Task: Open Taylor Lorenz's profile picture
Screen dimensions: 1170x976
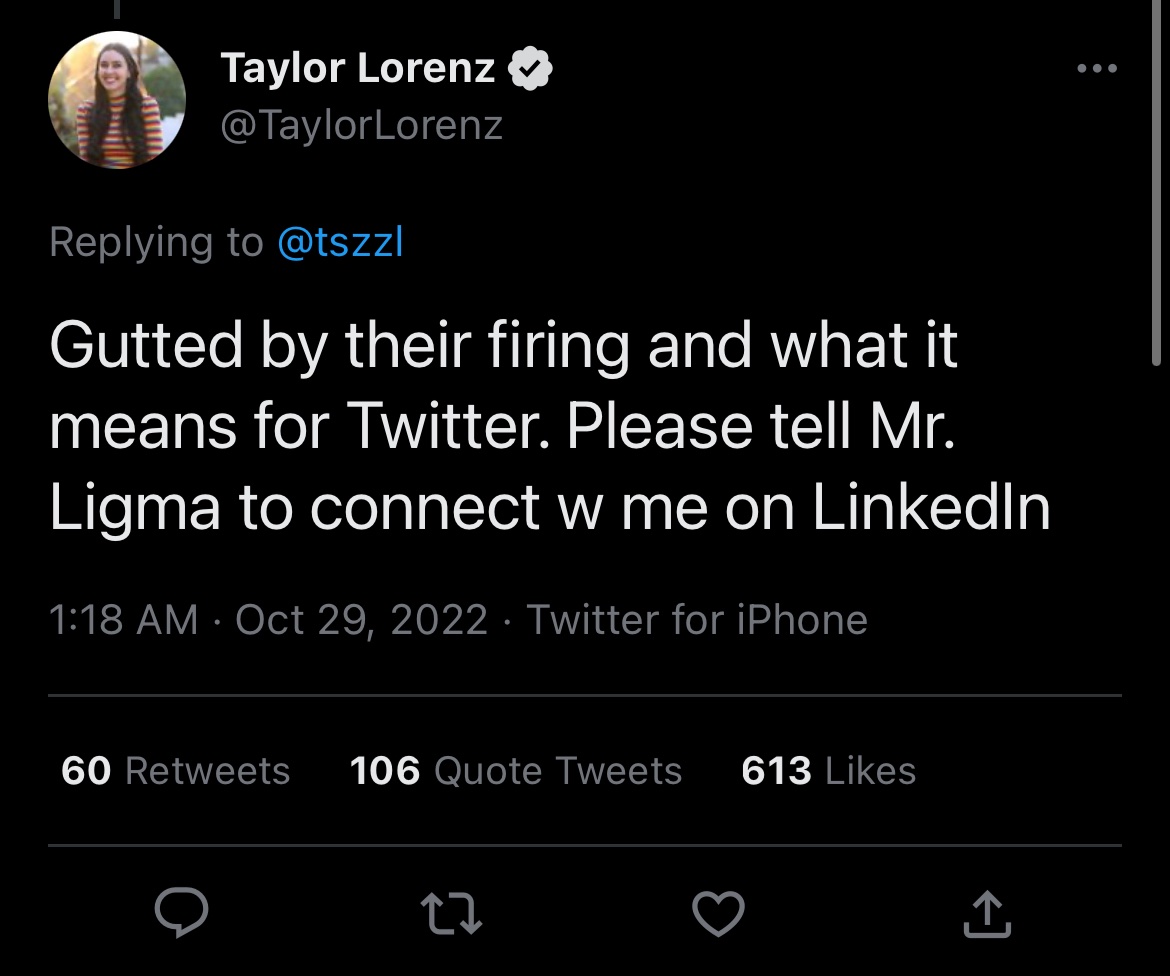Action: (117, 100)
